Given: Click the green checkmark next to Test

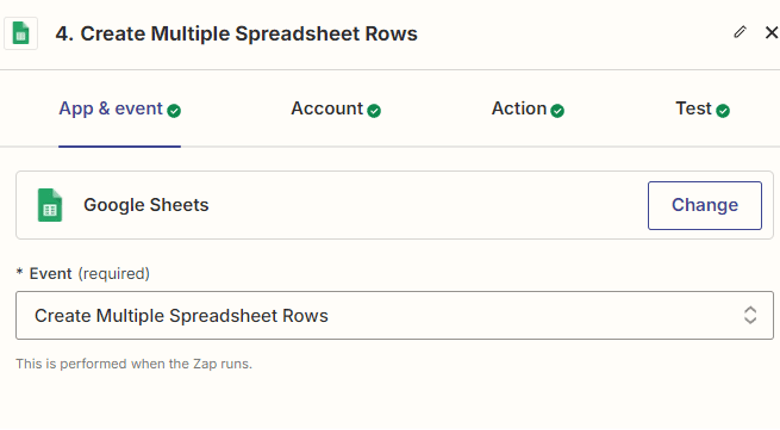Looking at the screenshot, I should (x=723, y=111).
